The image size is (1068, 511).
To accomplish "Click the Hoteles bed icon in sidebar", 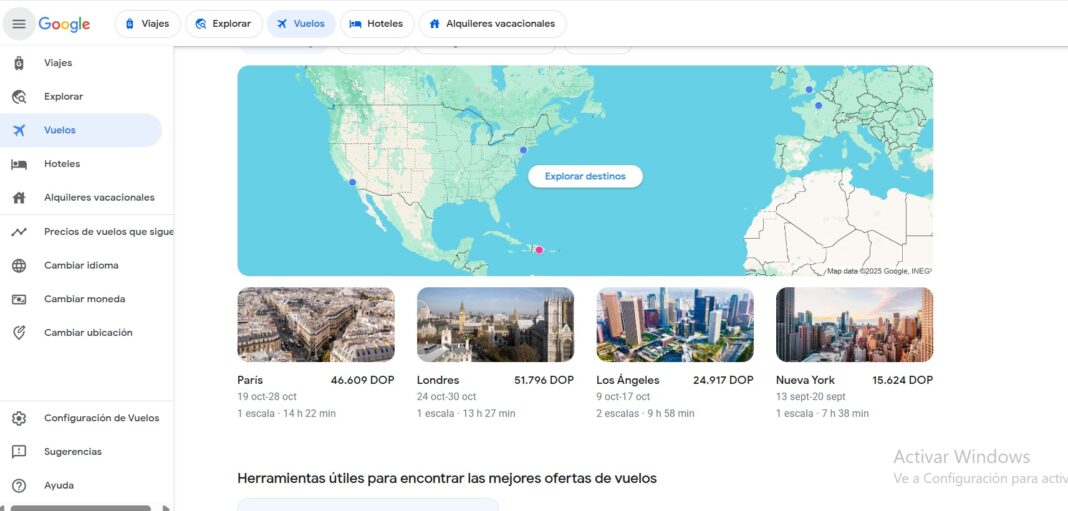I will pos(19,164).
